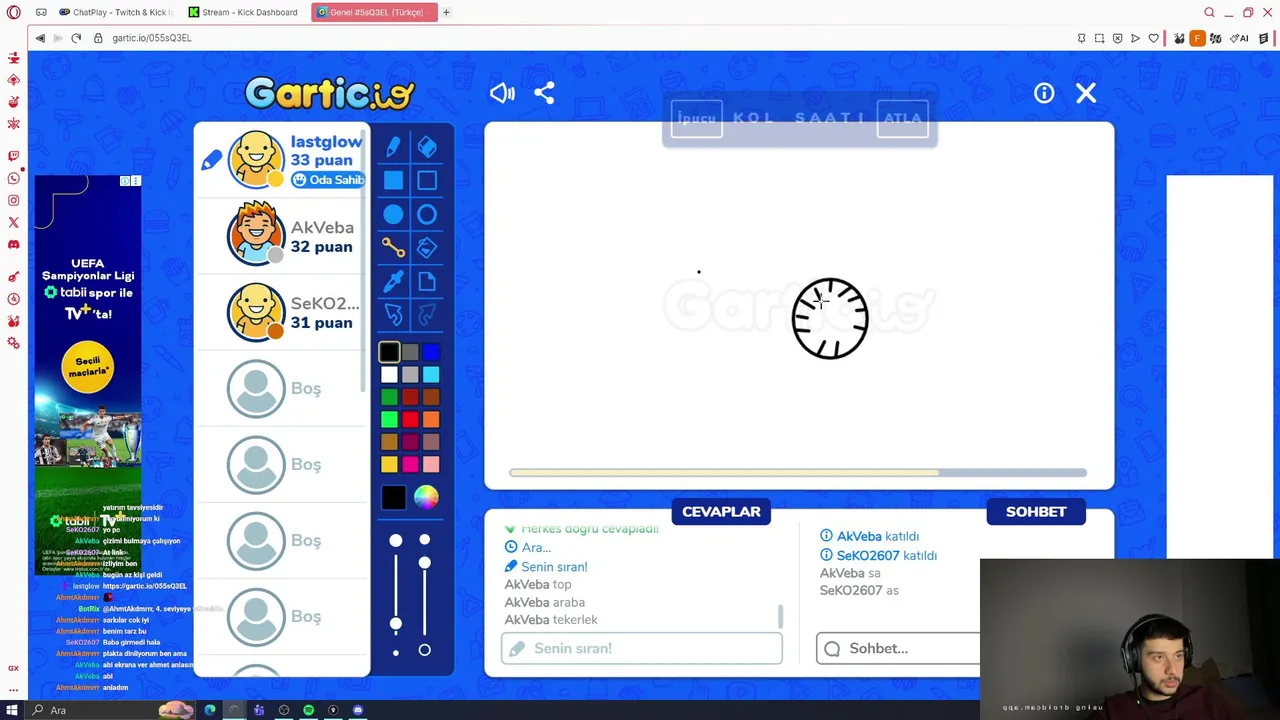Image resolution: width=1280 pixels, height=720 pixels.
Task: Open the ChatPlay Twitch & Kick tab
Action: (115, 12)
